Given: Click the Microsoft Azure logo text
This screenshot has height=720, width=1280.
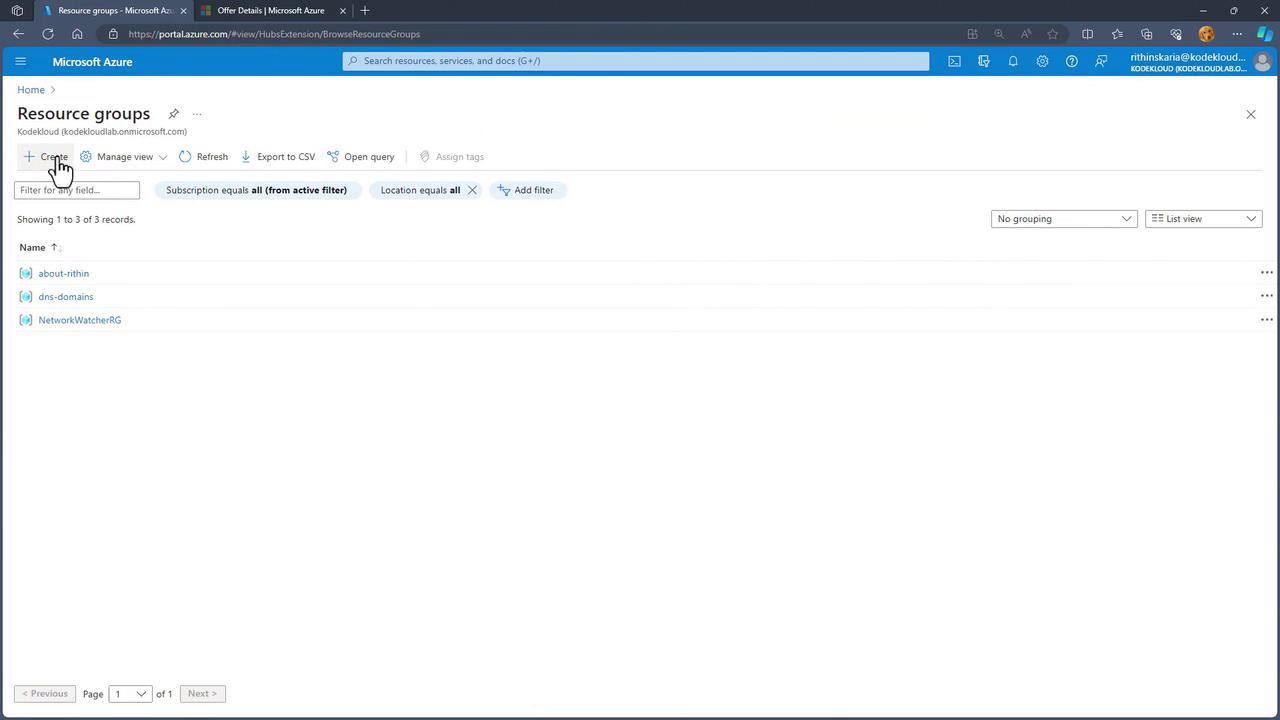Looking at the screenshot, I should tap(92, 62).
